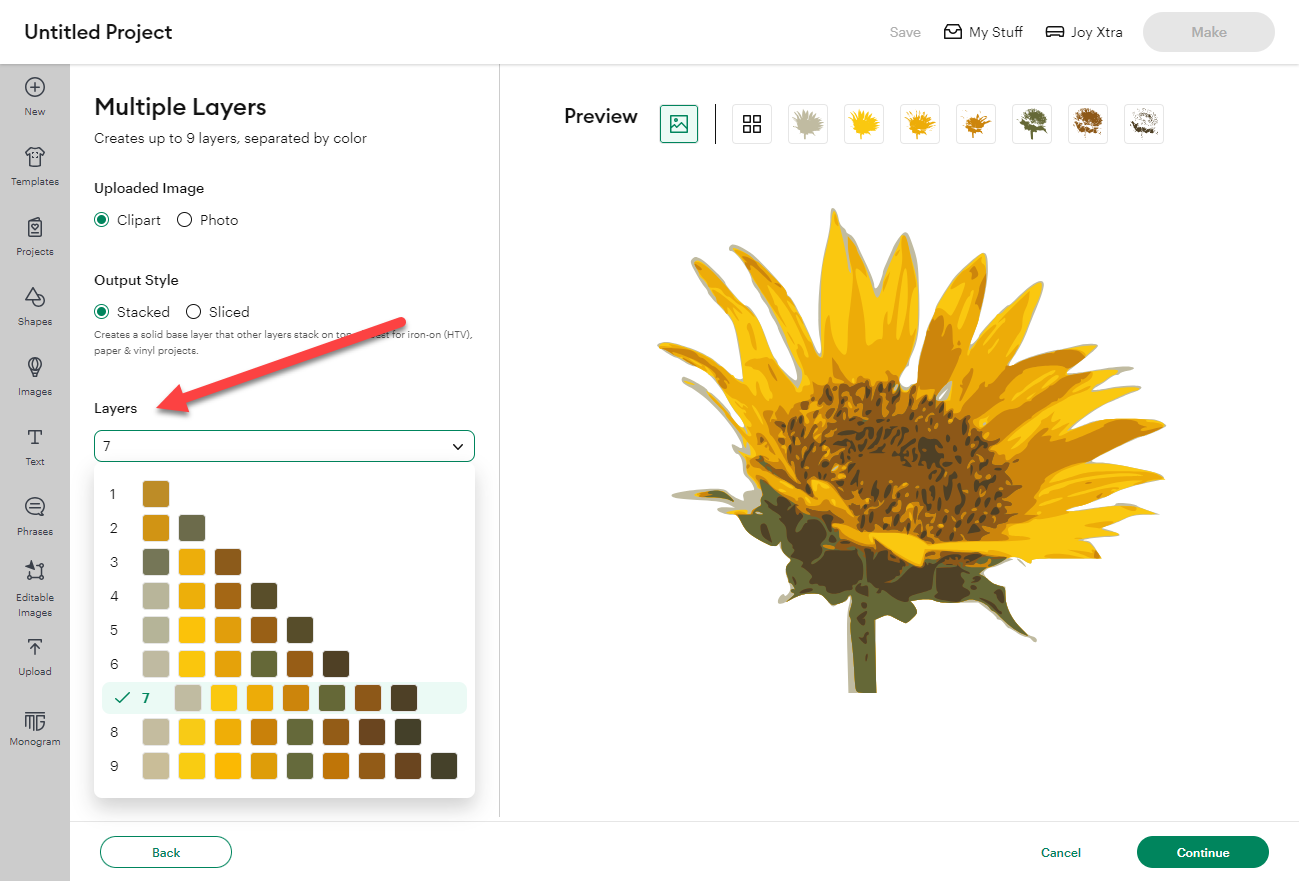Open the My Stuff section

(983, 31)
